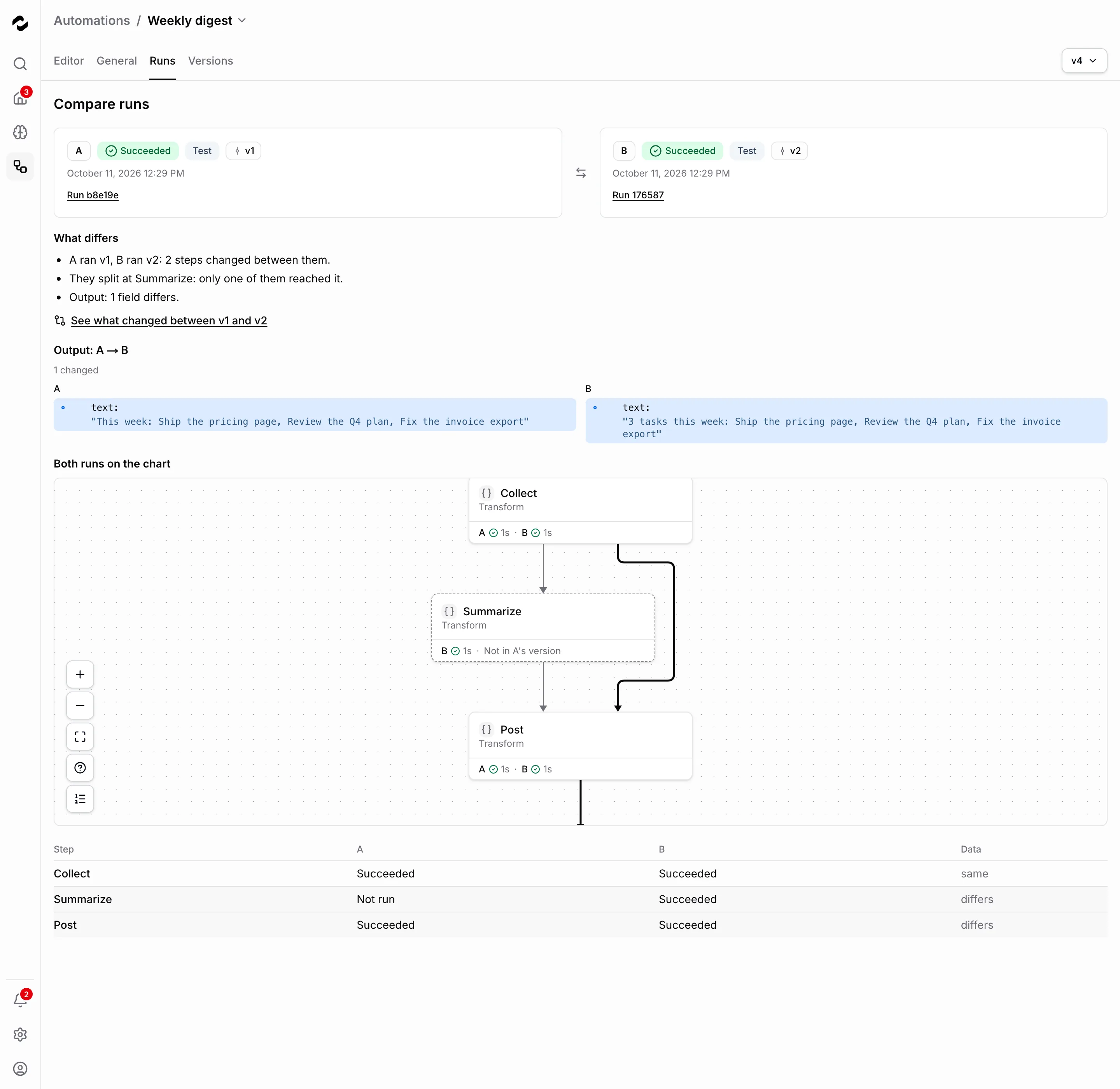Image resolution: width=1120 pixels, height=1089 pixels.
Task: Open search from the sidebar
Action: (20, 63)
